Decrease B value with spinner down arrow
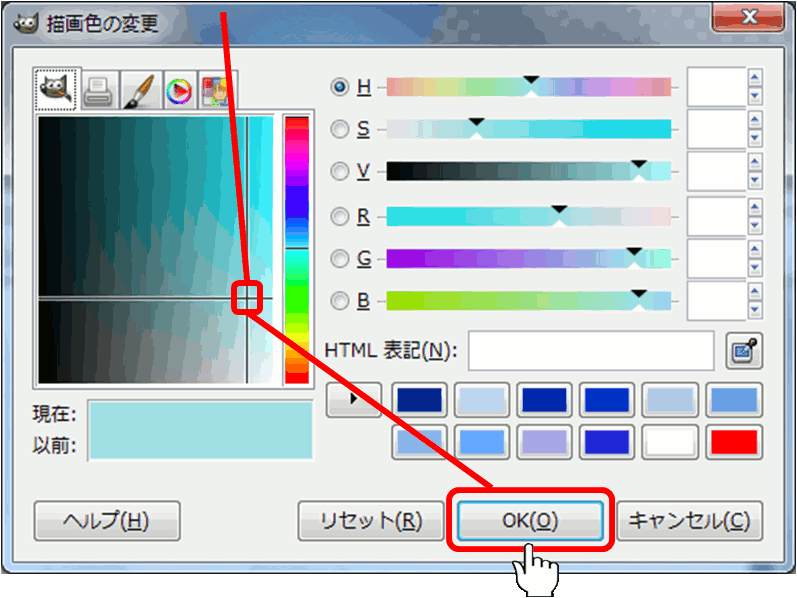Screen dimensions: 797x598 pos(755,309)
